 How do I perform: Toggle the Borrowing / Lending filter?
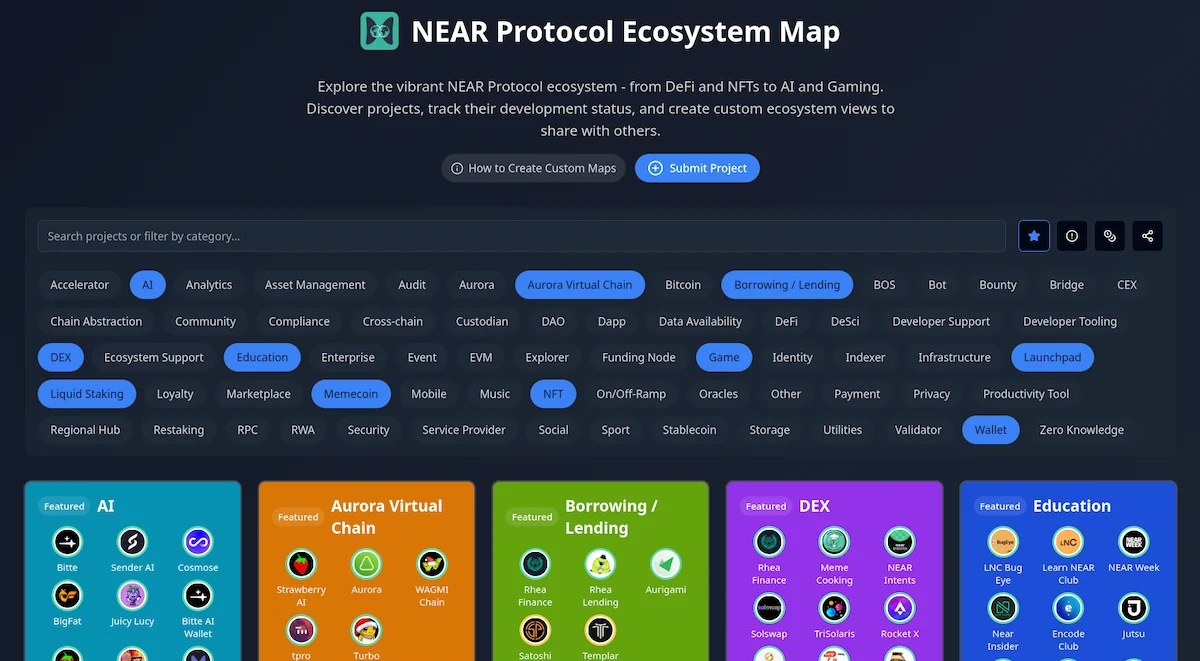(787, 285)
